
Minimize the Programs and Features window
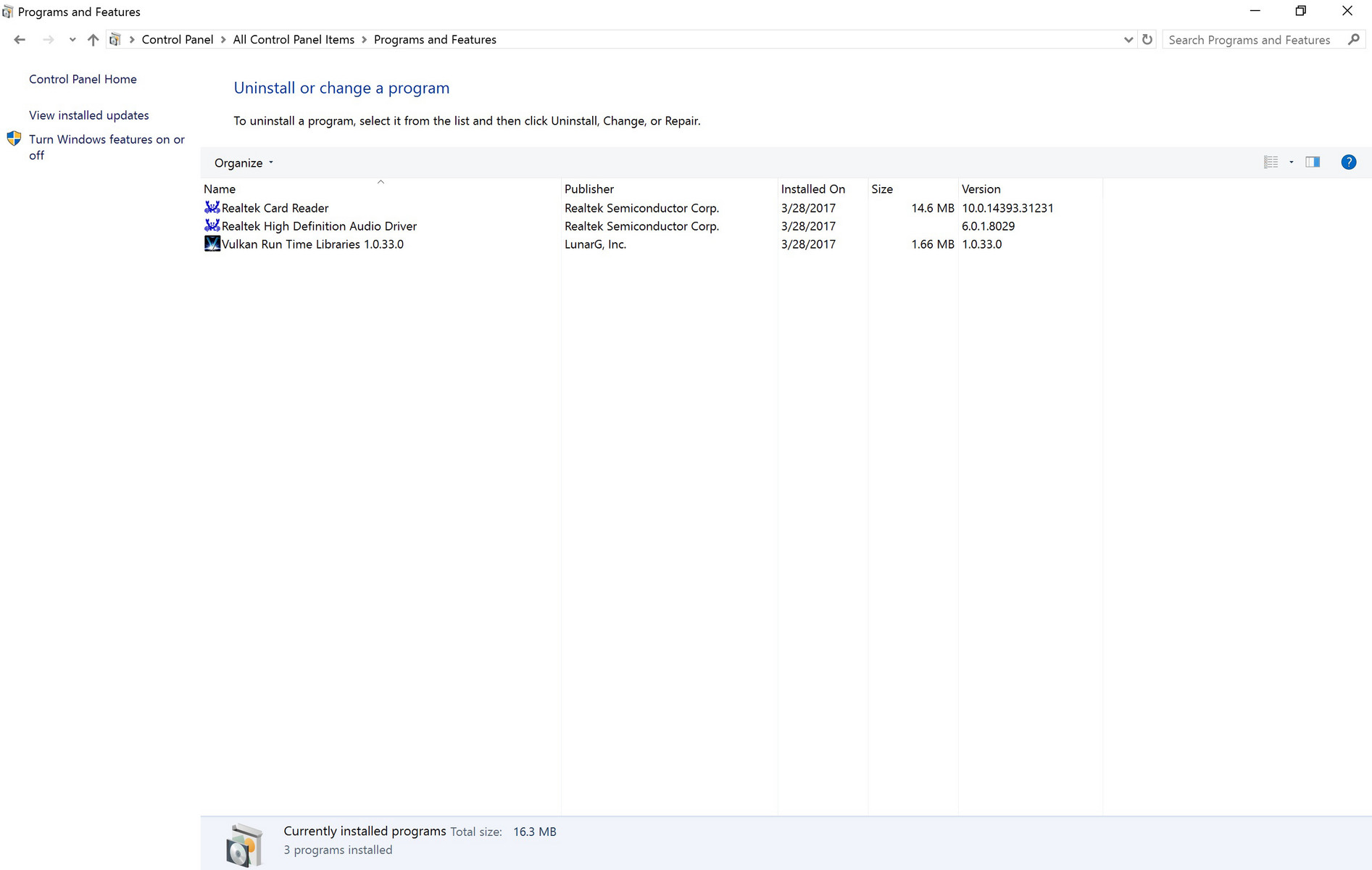coord(1255,11)
